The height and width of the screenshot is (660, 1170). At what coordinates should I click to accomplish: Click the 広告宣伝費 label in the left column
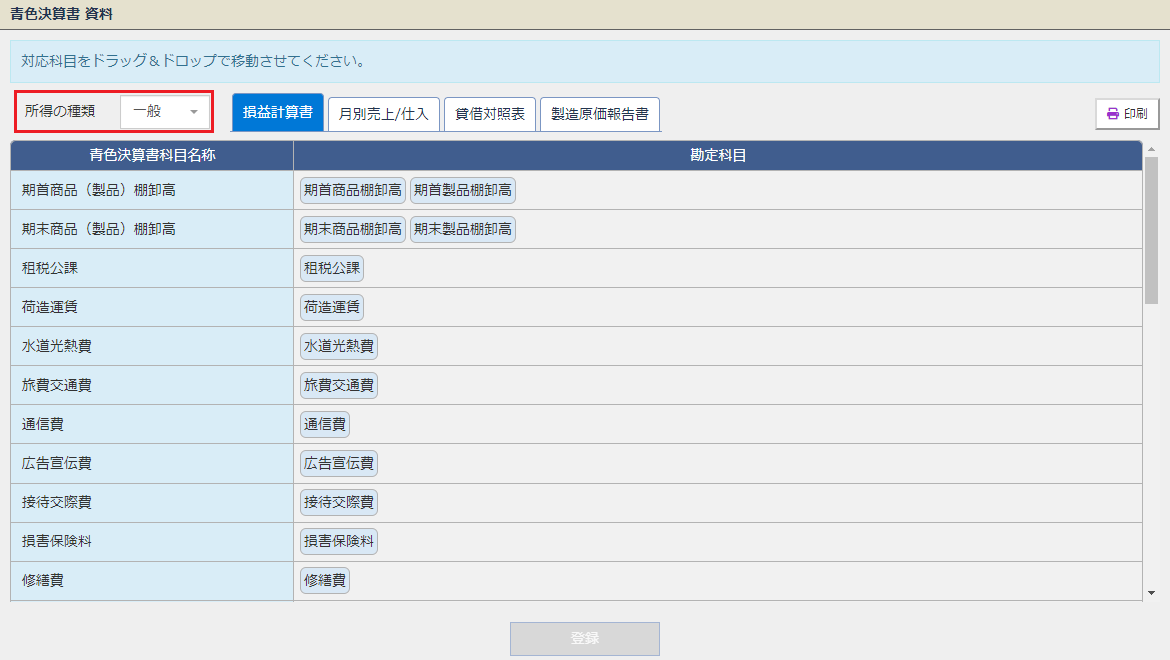click(x=57, y=463)
